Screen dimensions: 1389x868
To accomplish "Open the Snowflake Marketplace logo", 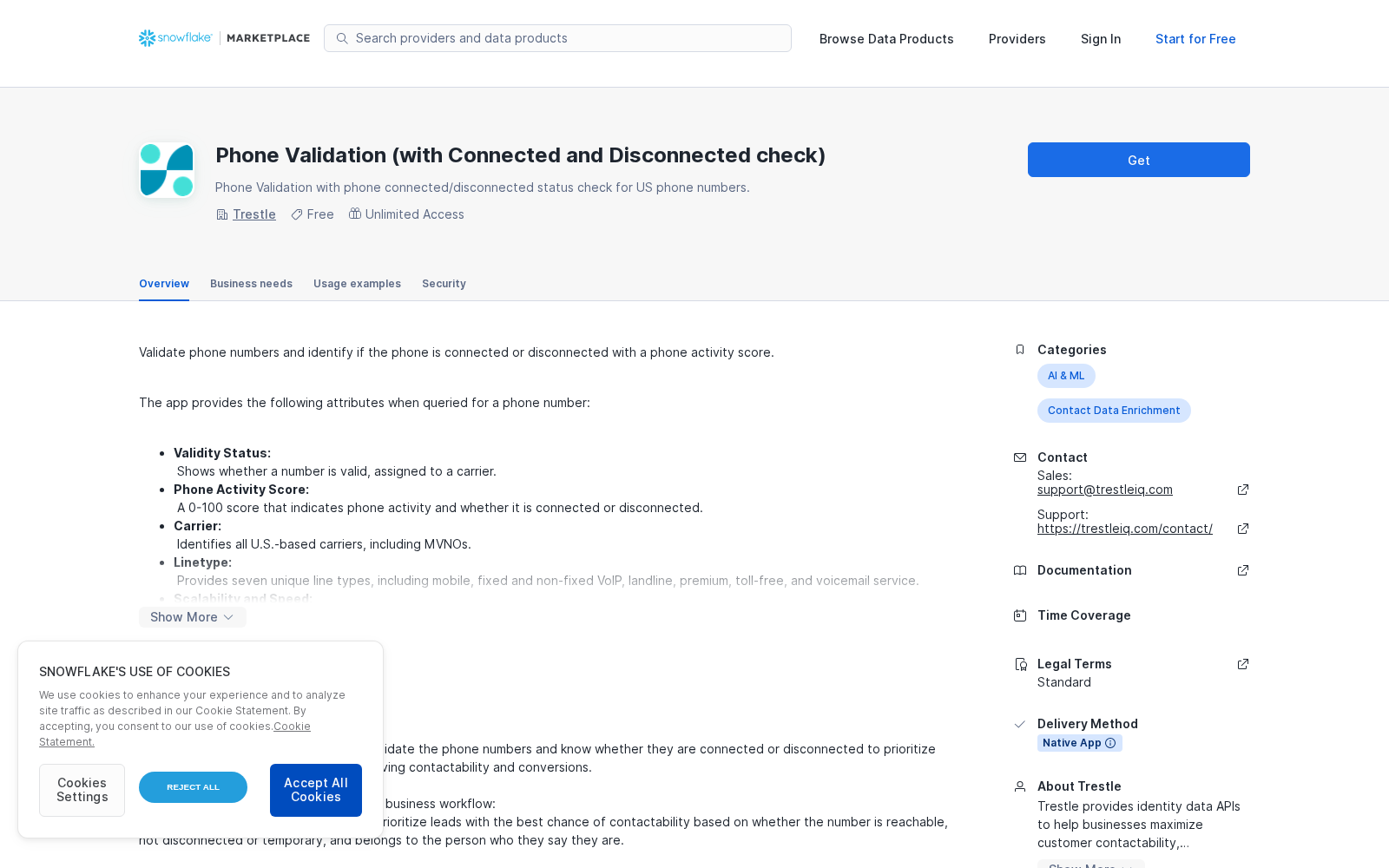I will click(224, 38).
